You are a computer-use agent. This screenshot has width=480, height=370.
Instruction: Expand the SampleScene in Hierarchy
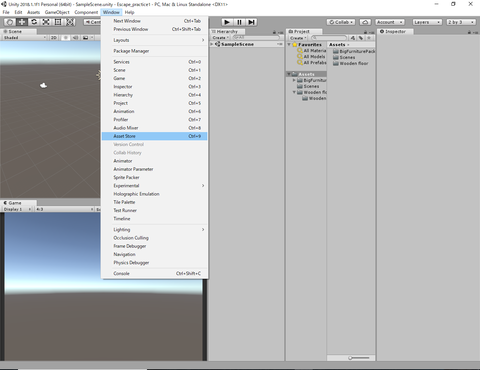click(212, 44)
